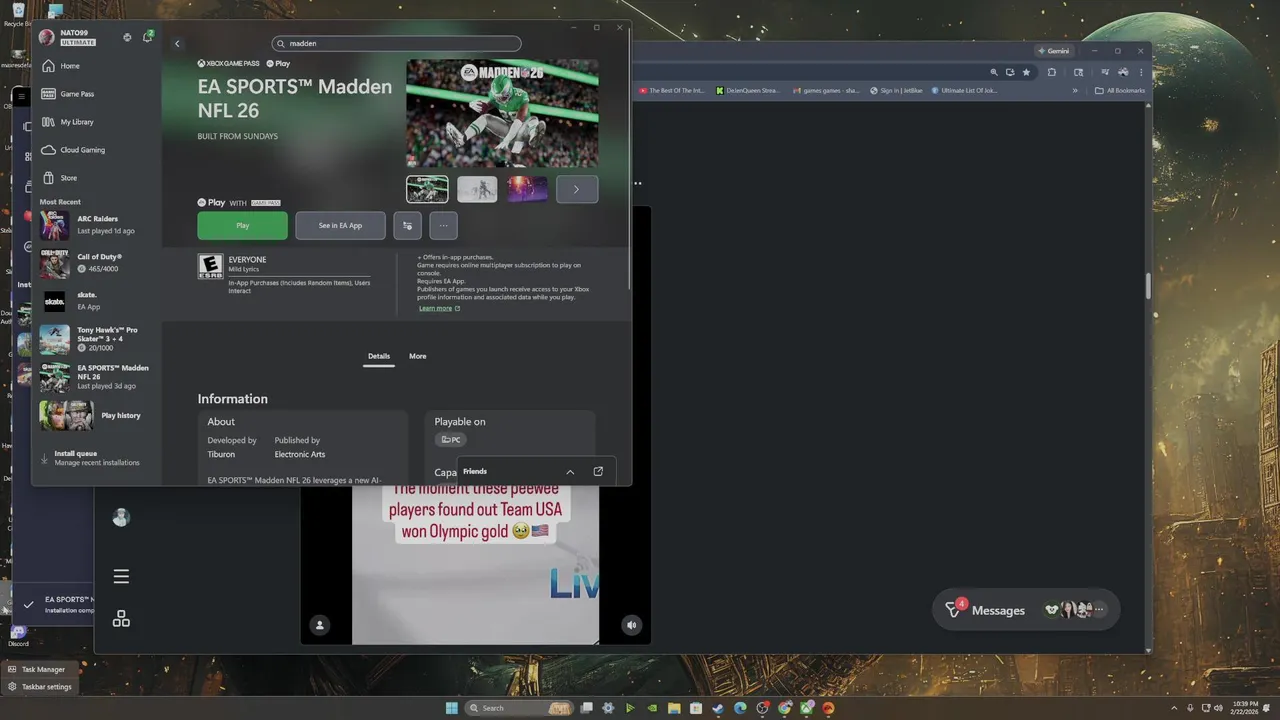Image resolution: width=1280 pixels, height=720 pixels.
Task: Open ARC Raiders from Most Recent
Action: click(97, 225)
